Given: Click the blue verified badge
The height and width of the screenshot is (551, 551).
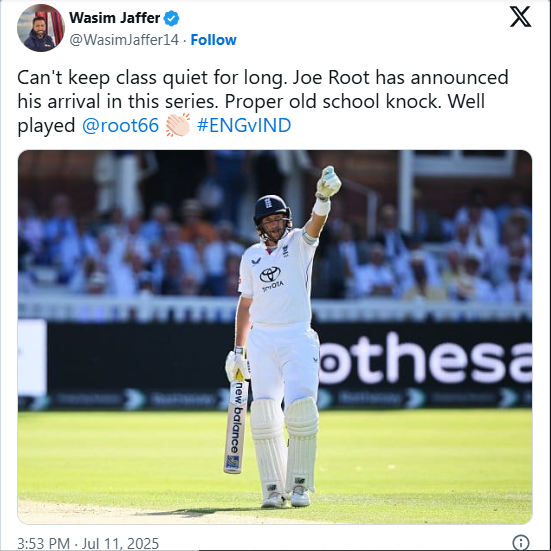Looking at the screenshot, I should (x=172, y=18).
